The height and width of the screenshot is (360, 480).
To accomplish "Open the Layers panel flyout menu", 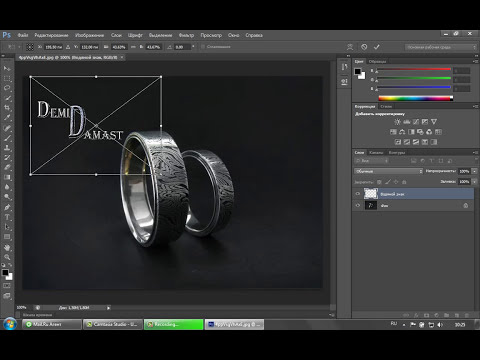I will click(475, 152).
